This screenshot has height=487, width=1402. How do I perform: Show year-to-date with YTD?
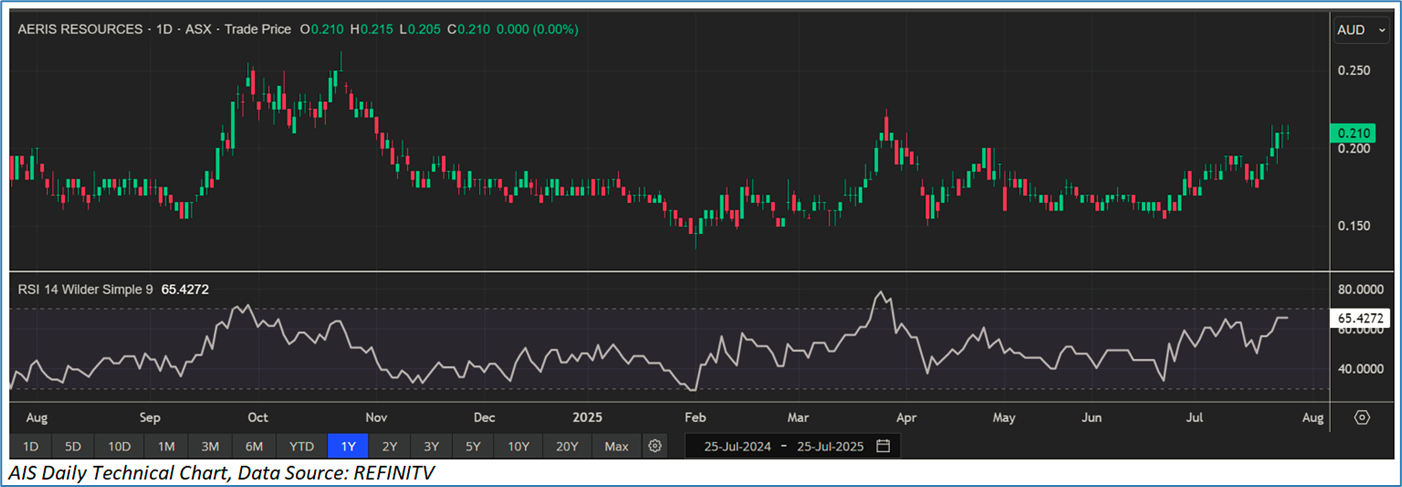click(x=301, y=445)
